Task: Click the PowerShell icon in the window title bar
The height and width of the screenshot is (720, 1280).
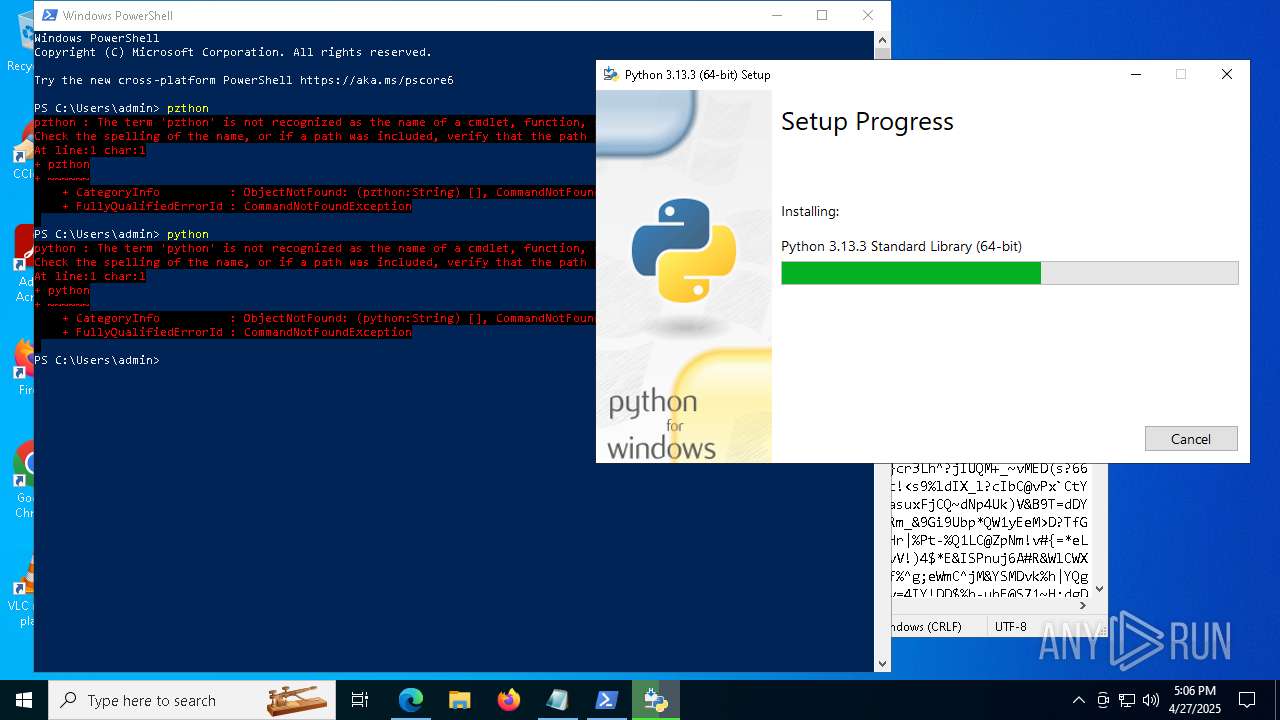Action: [x=49, y=15]
